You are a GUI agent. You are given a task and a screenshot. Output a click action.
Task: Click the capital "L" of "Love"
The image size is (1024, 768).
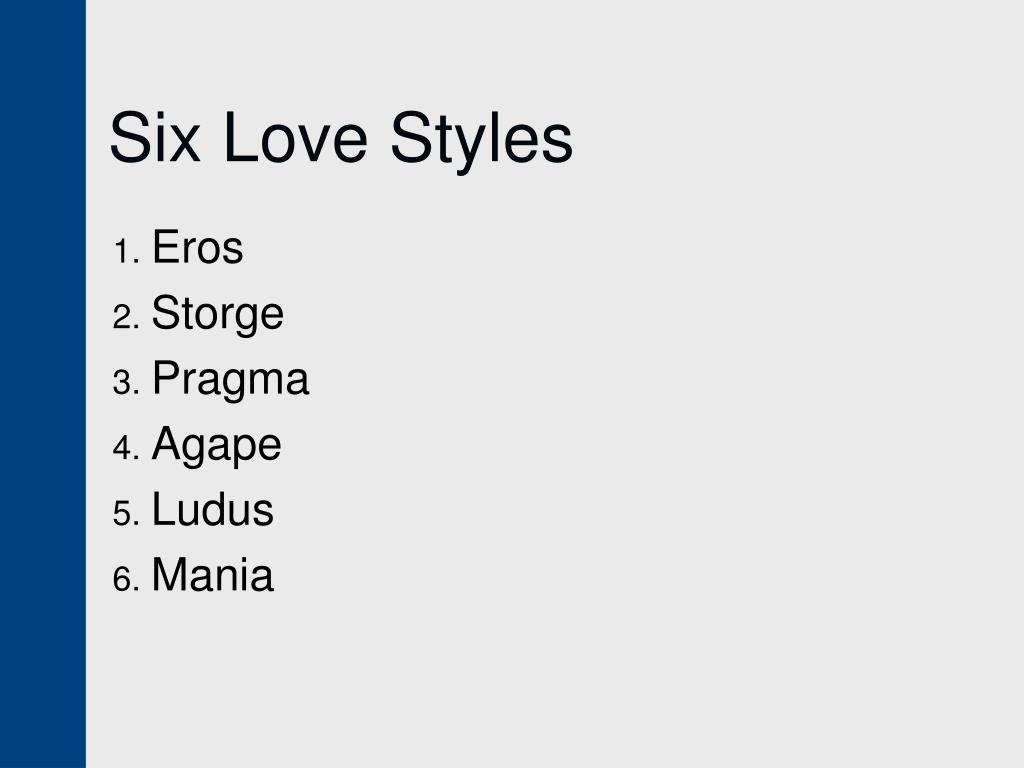[240, 138]
